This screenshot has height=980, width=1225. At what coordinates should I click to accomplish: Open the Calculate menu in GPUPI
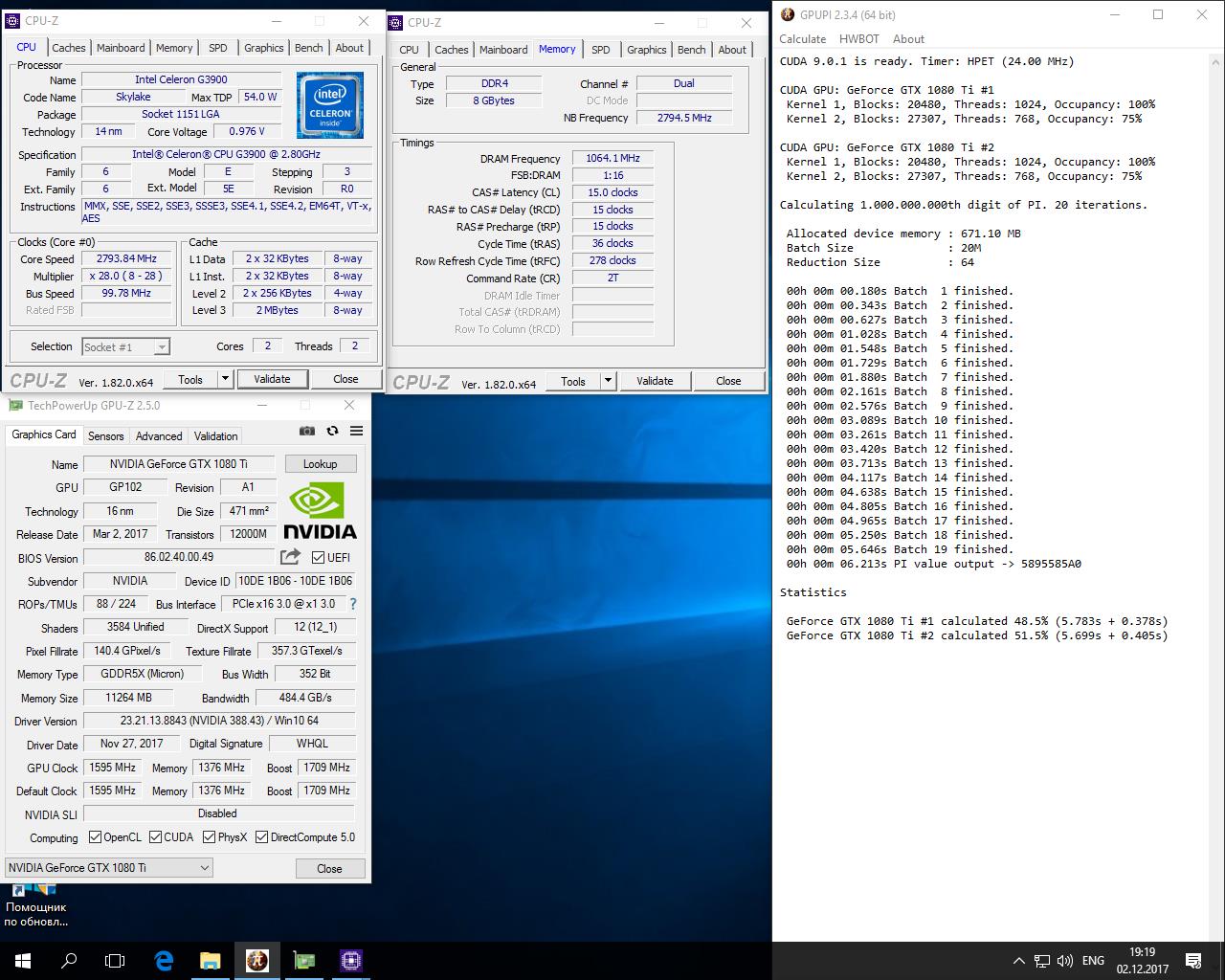pos(803,39)
